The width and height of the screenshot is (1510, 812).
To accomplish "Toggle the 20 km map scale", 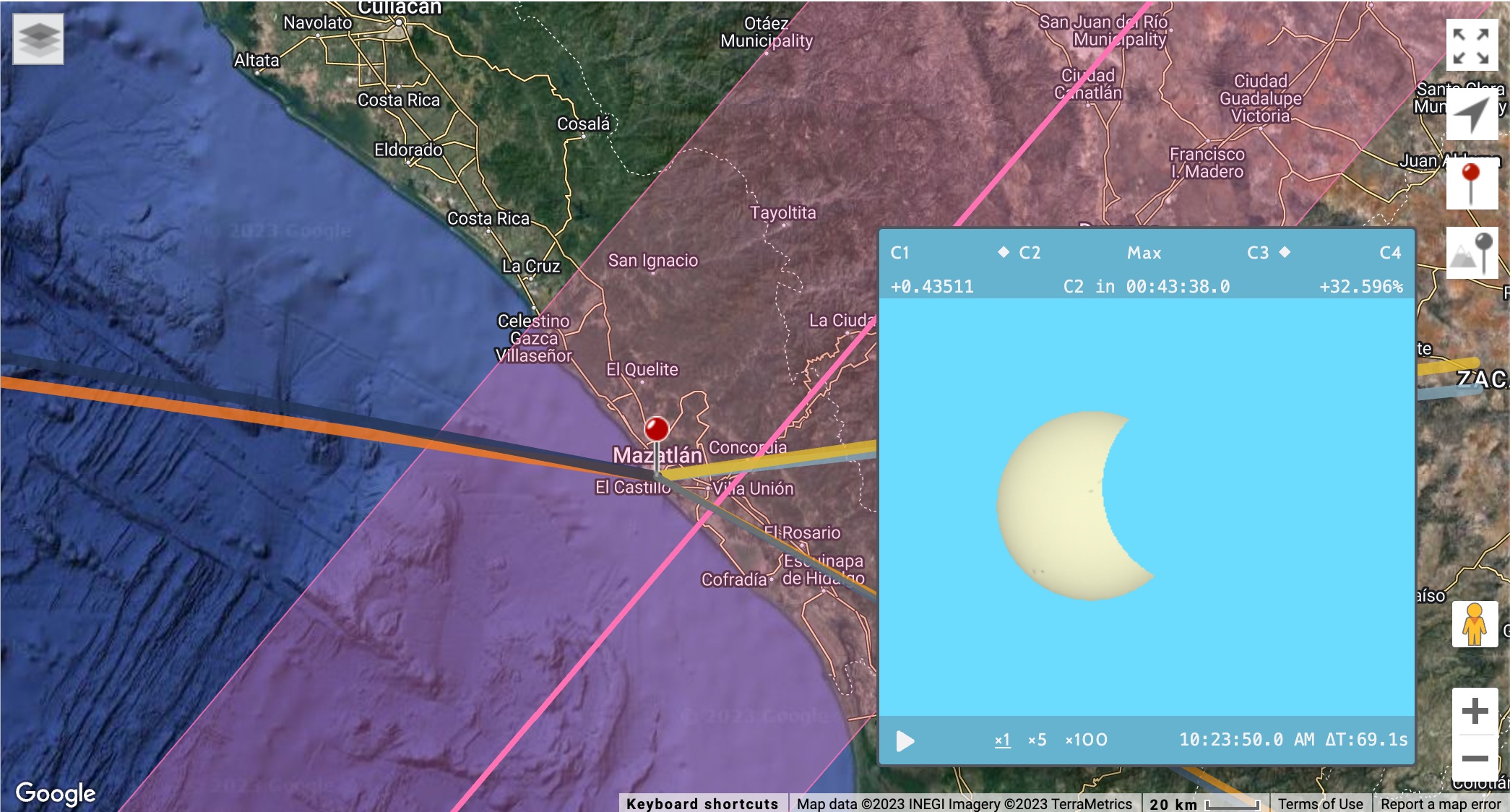I will coord(1204,804).
